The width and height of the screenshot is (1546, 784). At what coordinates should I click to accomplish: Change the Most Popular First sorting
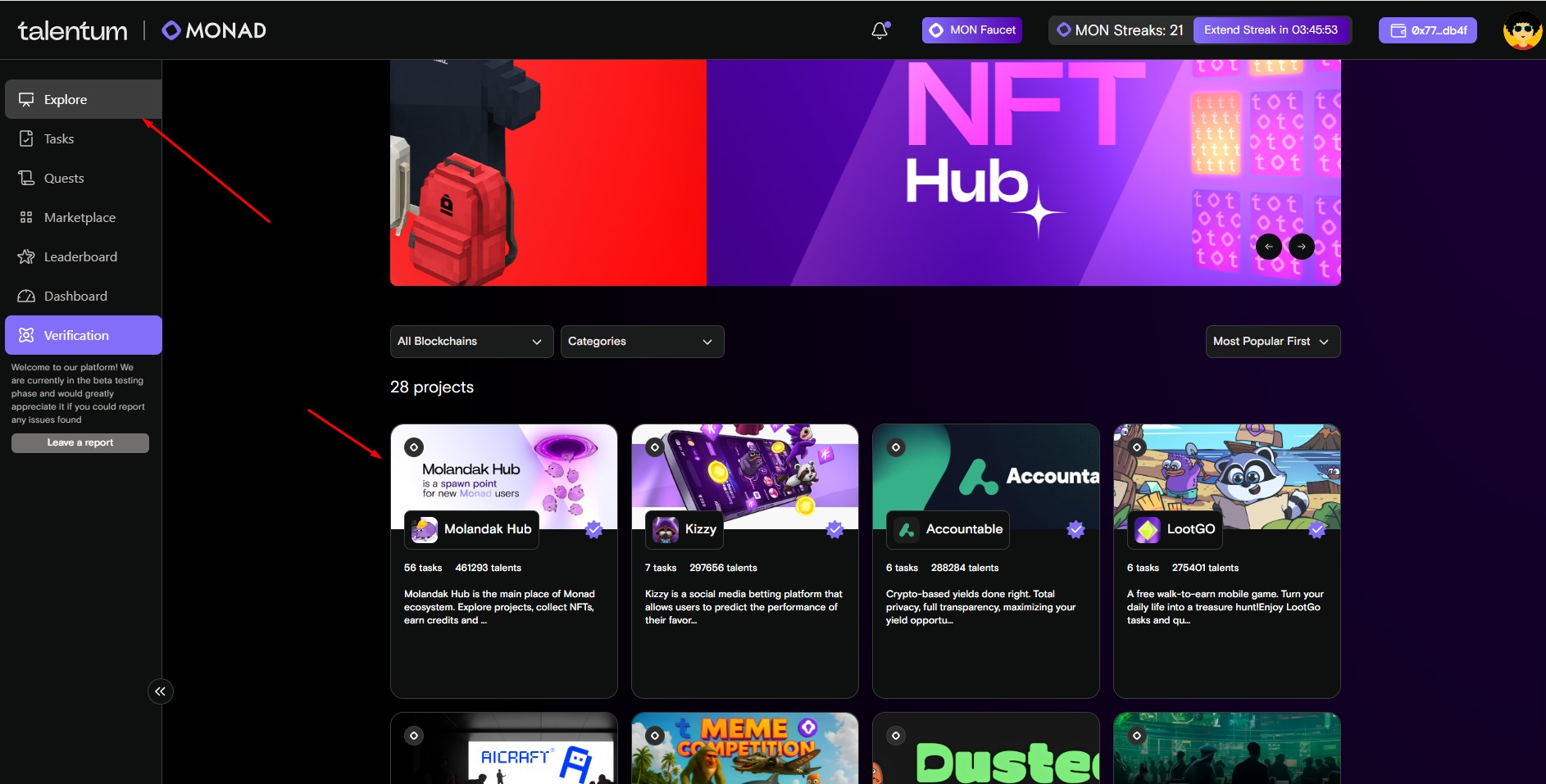point(1271,342)
